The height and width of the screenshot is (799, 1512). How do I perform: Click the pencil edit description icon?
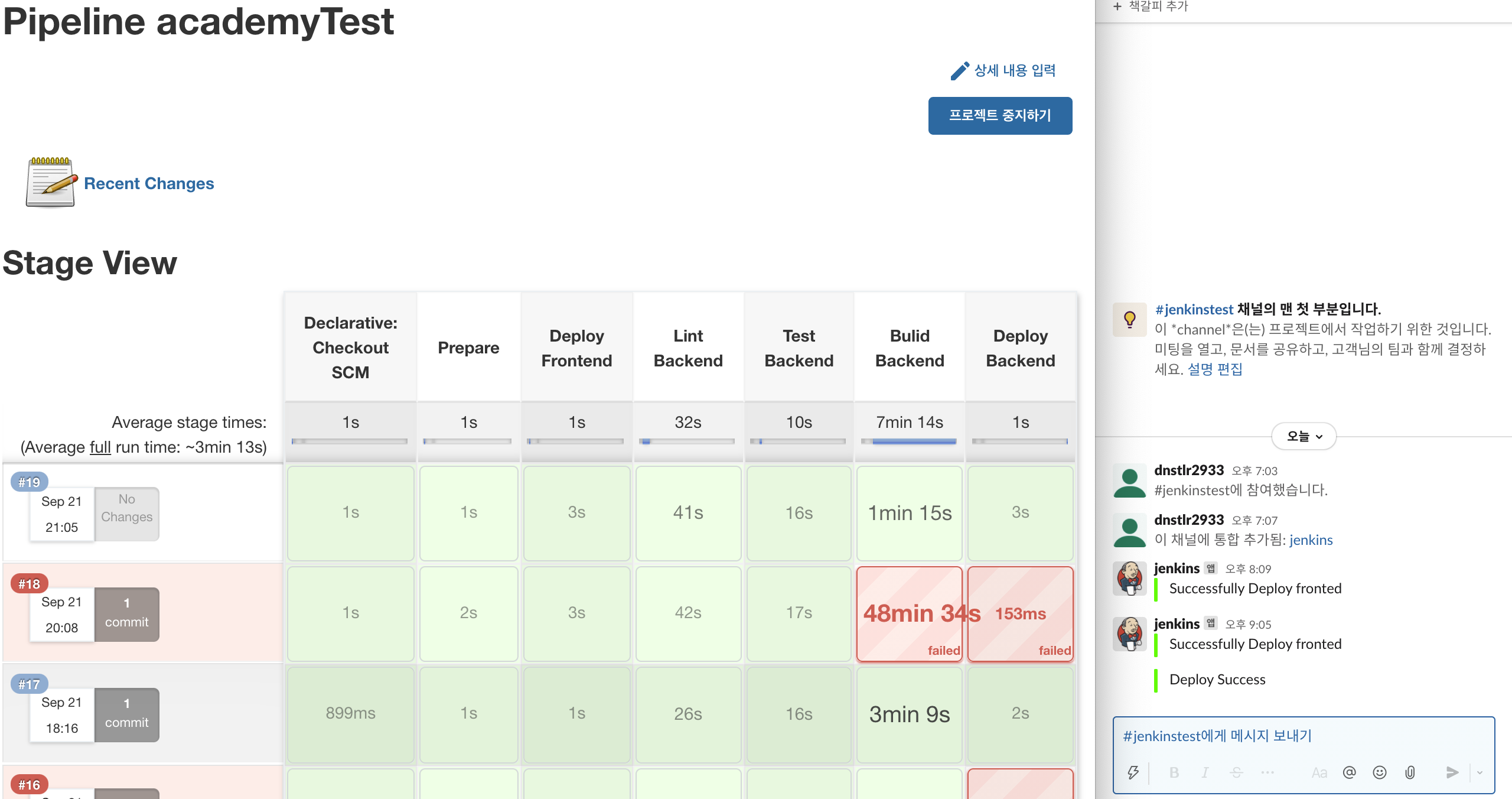click(960, 70)
